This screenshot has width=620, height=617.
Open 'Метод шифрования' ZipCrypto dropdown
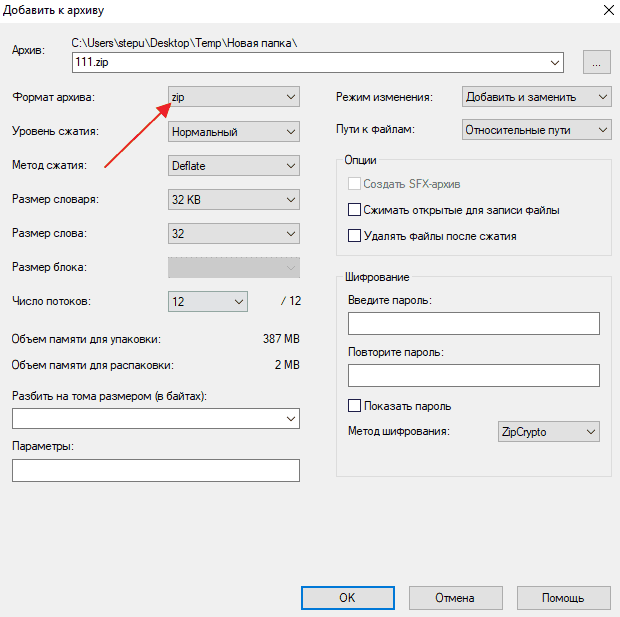tap(548, 432)
